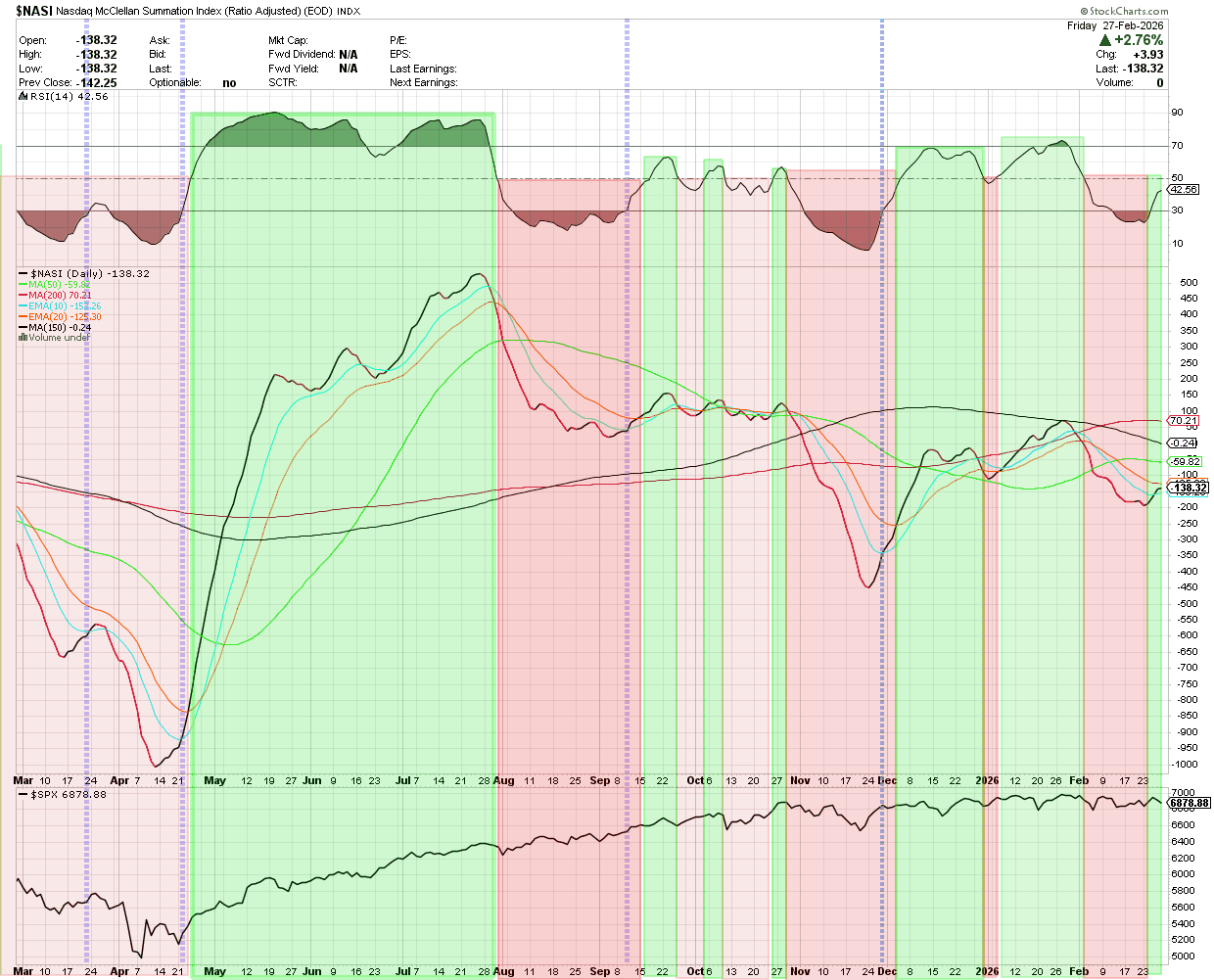Click the 90 label on the RSI axis
The height and width of the screenshot is (980, 1214).
pyautogui.click(x=1177, y=113)
